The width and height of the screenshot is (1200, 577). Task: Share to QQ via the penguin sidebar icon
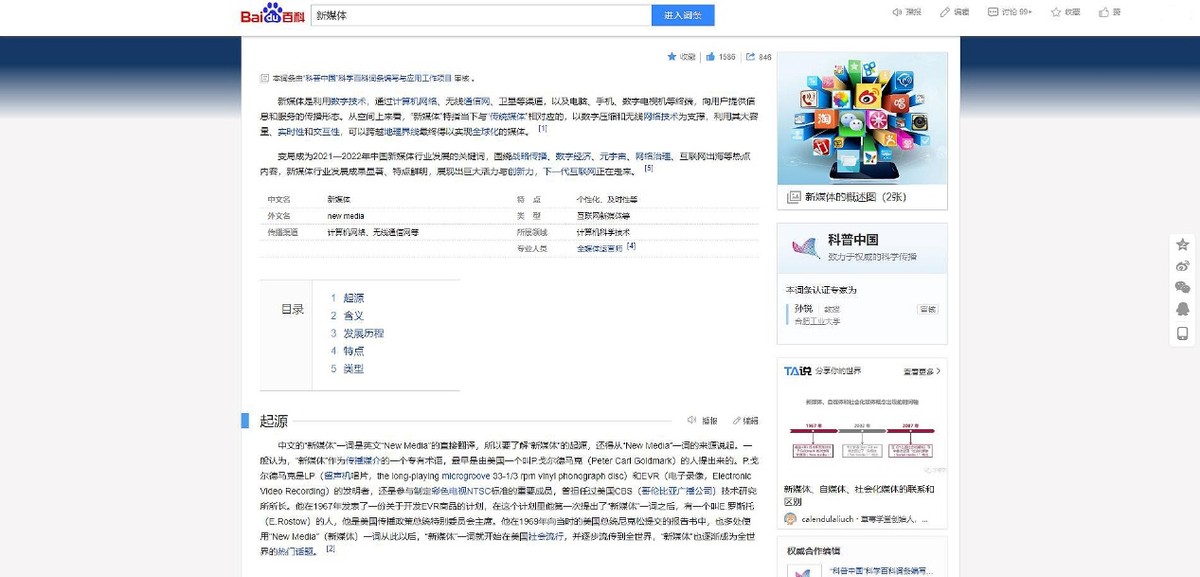(1182, 309)
